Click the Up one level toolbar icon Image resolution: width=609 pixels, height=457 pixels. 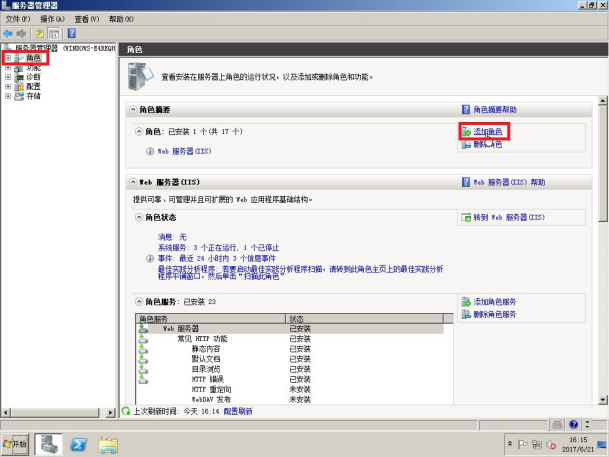click(x=39, y=33)
